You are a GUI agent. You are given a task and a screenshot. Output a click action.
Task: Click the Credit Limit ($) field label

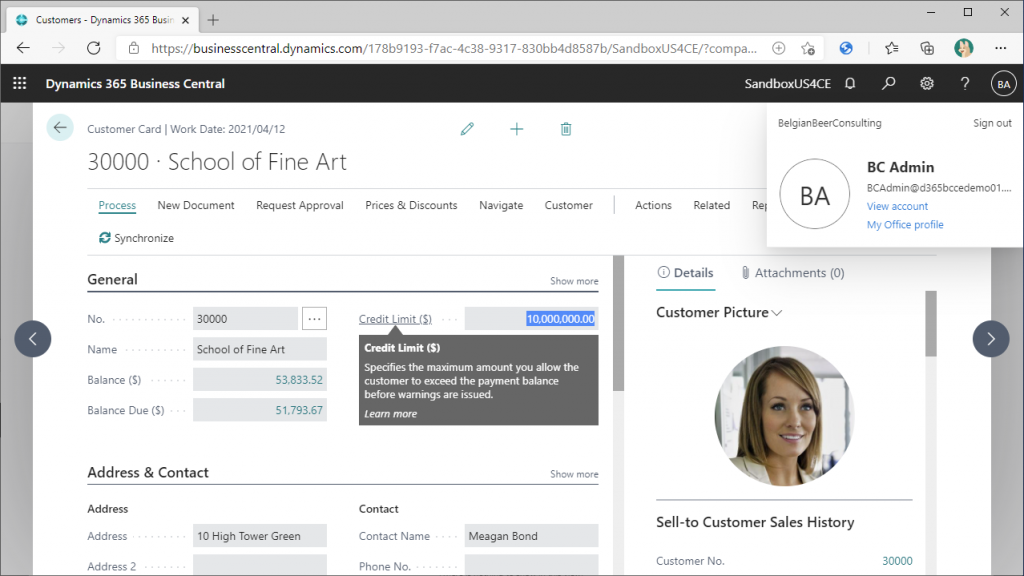pos(395,319)
